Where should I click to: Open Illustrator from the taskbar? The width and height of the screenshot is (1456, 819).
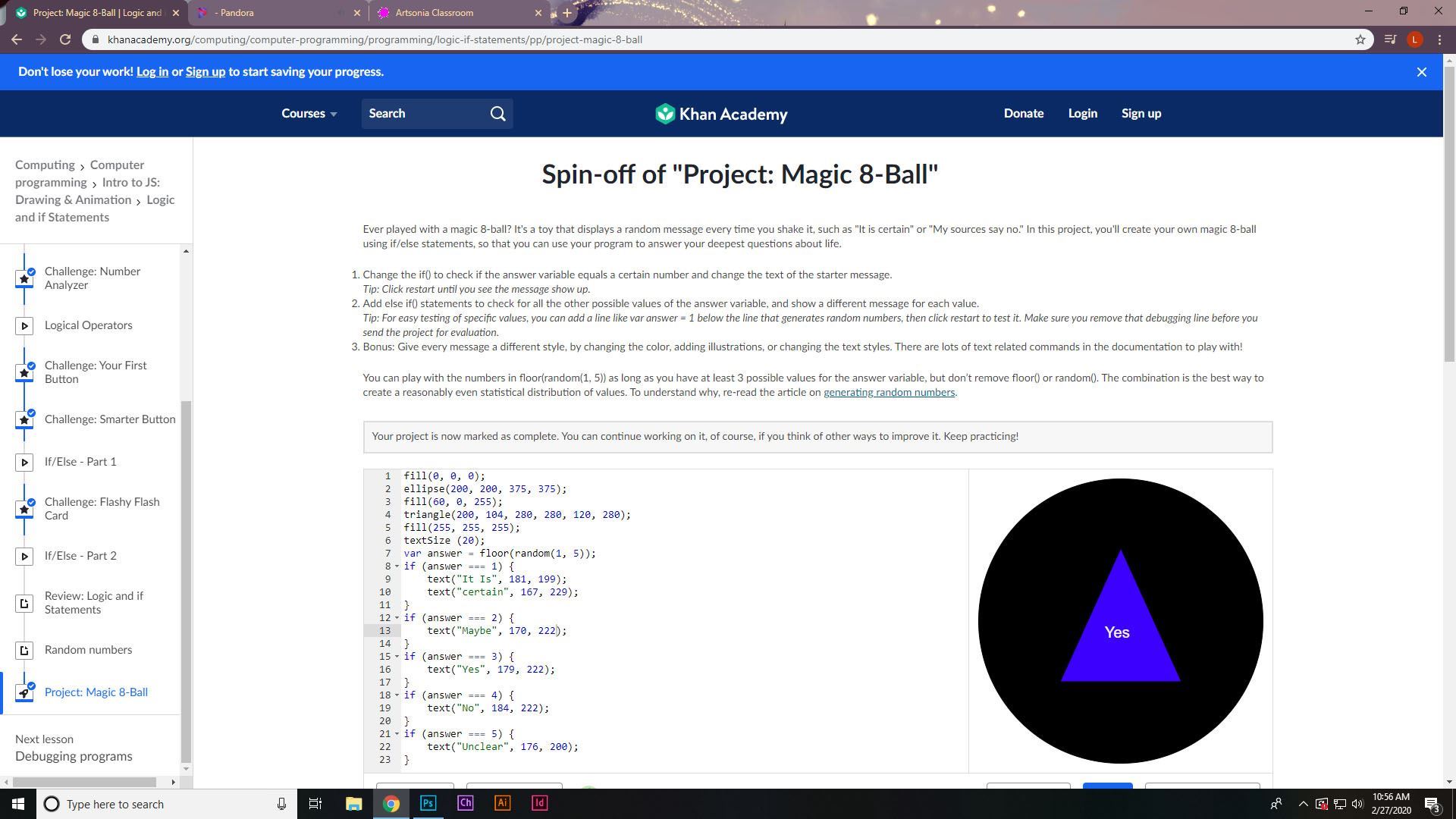click(502, 803)
